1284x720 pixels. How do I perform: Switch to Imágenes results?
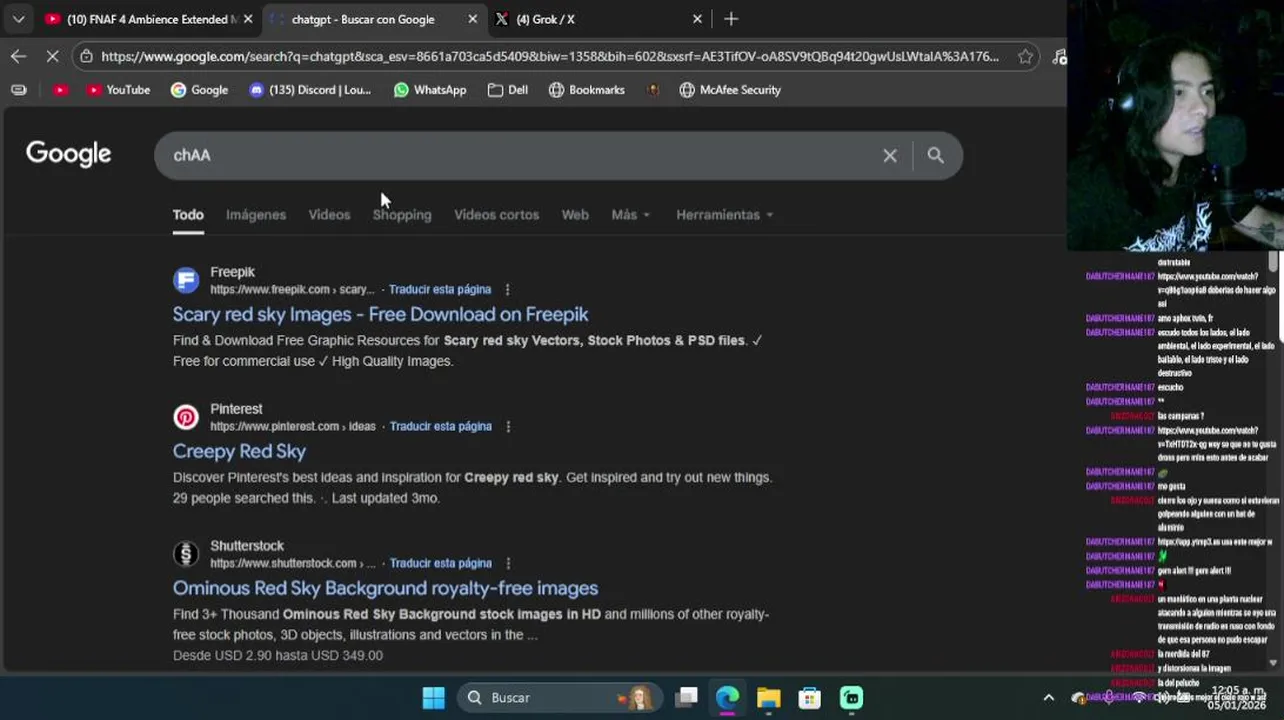(x=256, y=215)
